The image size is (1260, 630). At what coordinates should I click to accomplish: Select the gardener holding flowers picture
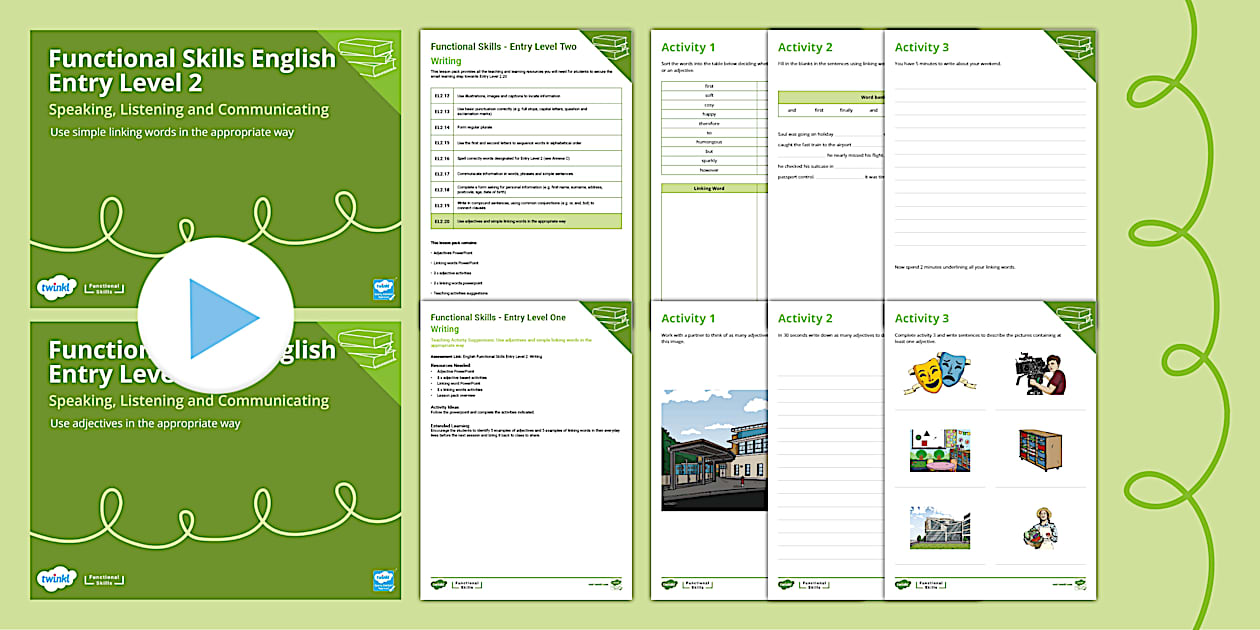(1040, 527)
